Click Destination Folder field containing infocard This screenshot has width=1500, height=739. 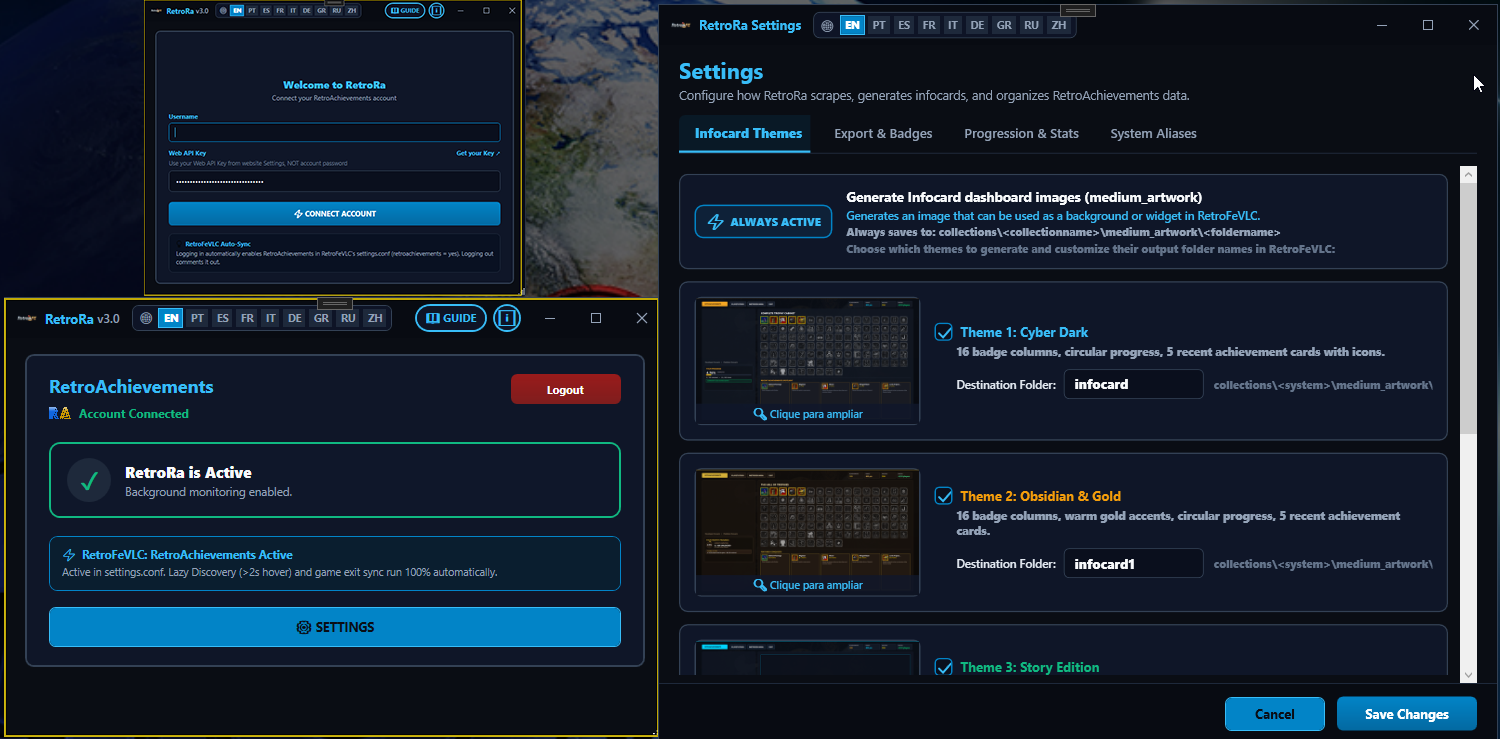click(x=1133, y=384)
